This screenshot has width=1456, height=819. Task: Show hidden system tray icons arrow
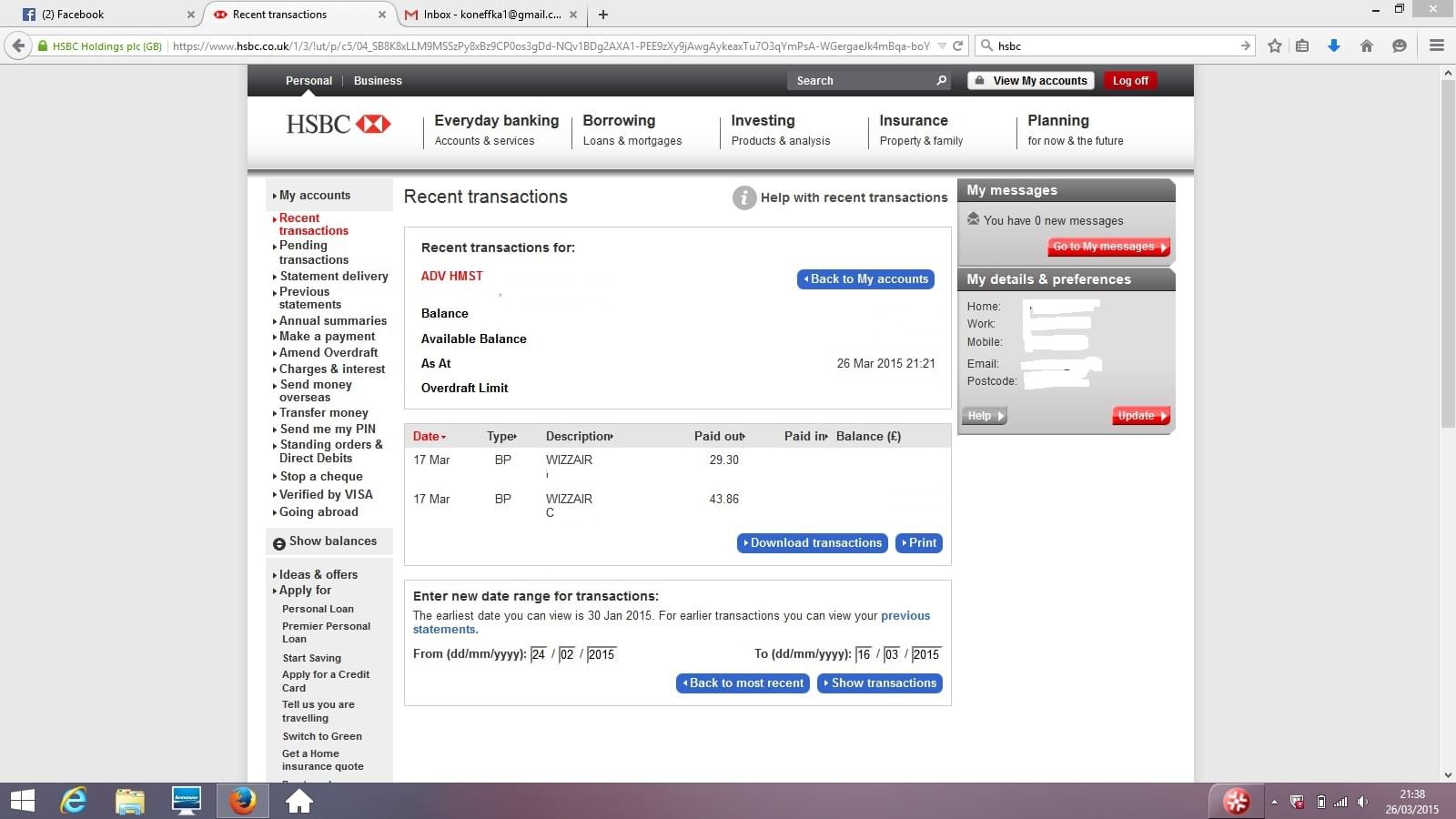click(x=1274, y=802)
